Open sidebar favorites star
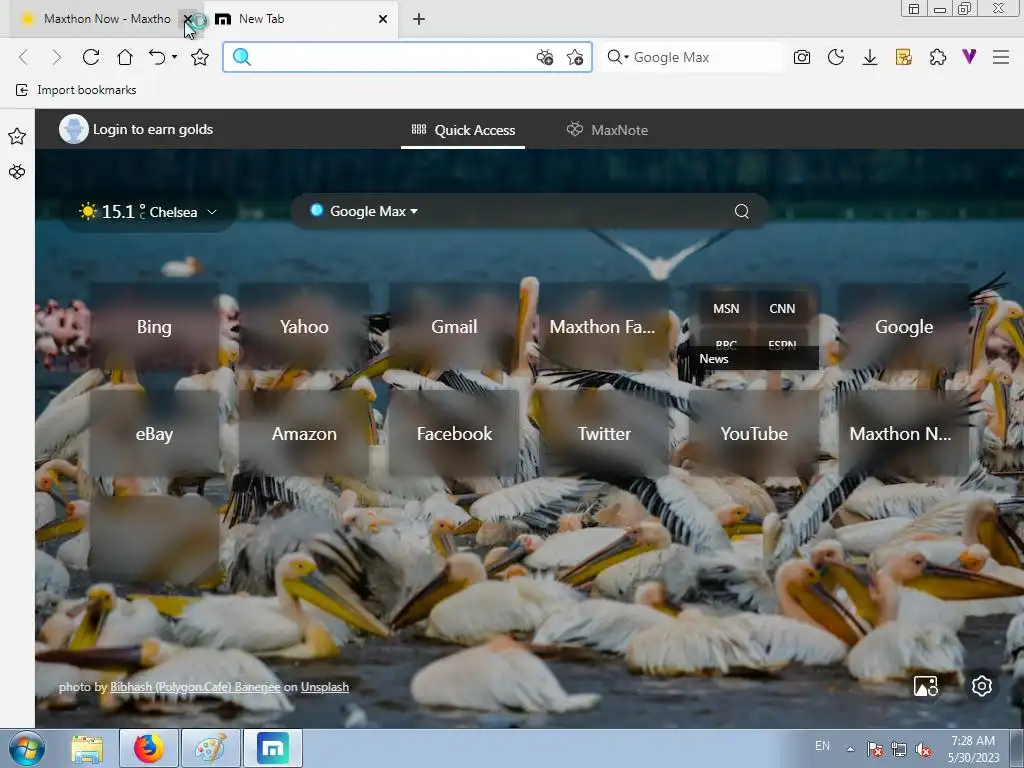The image size is (1024, 768). tap(17, 136)
